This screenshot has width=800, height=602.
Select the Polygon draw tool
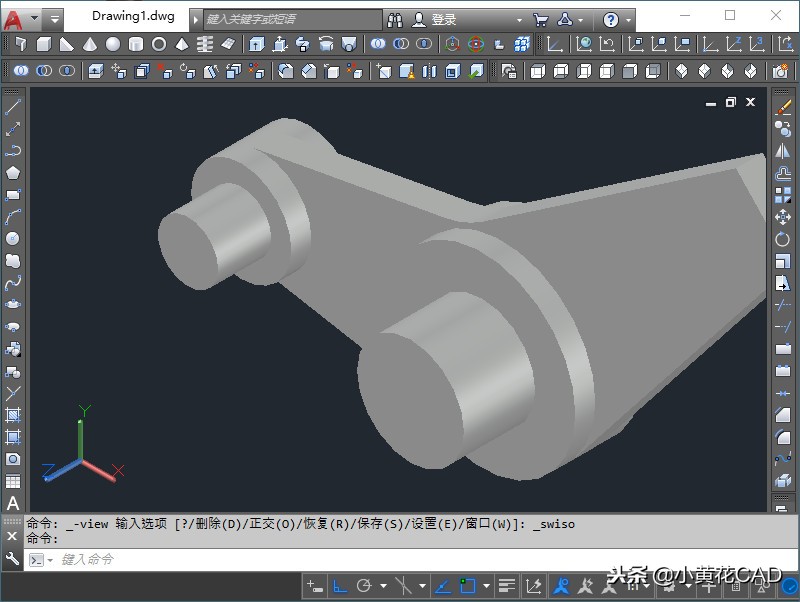[13, 173]
